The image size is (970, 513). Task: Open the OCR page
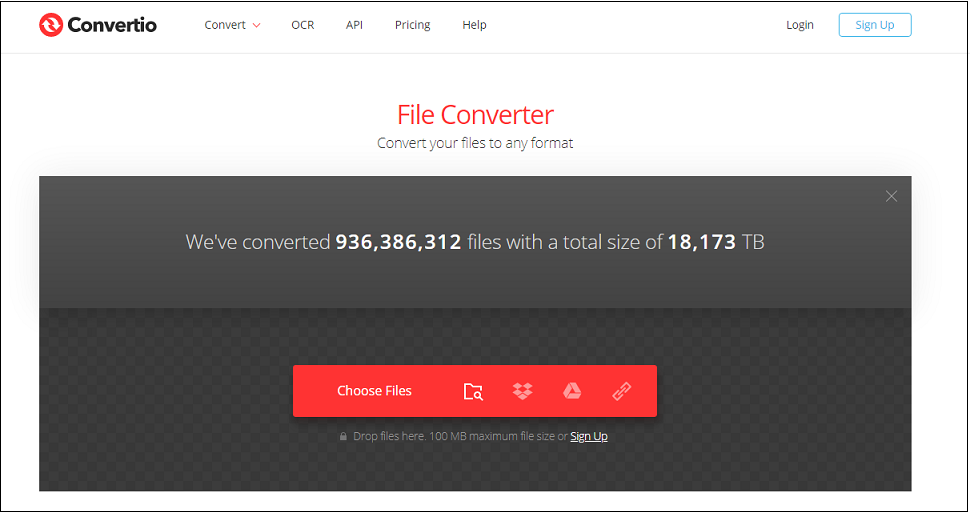pyautogui.click(x=303, y=25)
